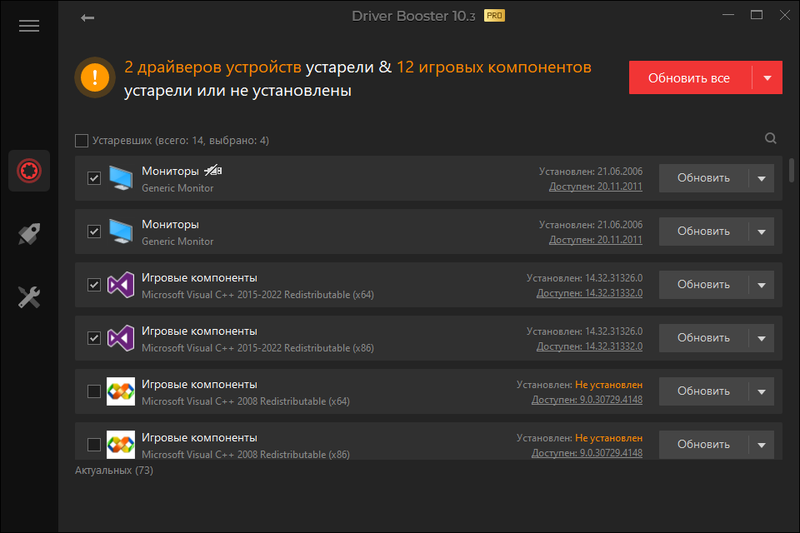
Task: Click the PRO badge in title
Action: pyautogui.click(x=494, y=16)
